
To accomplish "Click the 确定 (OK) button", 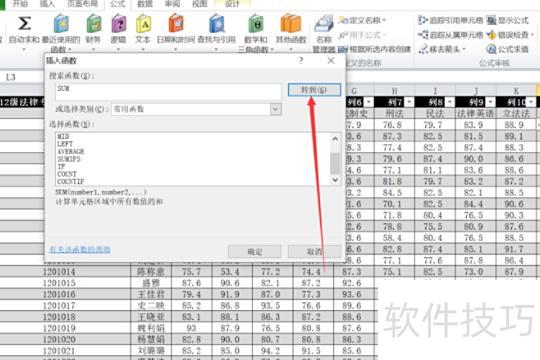I will click(x=255, y=252).
